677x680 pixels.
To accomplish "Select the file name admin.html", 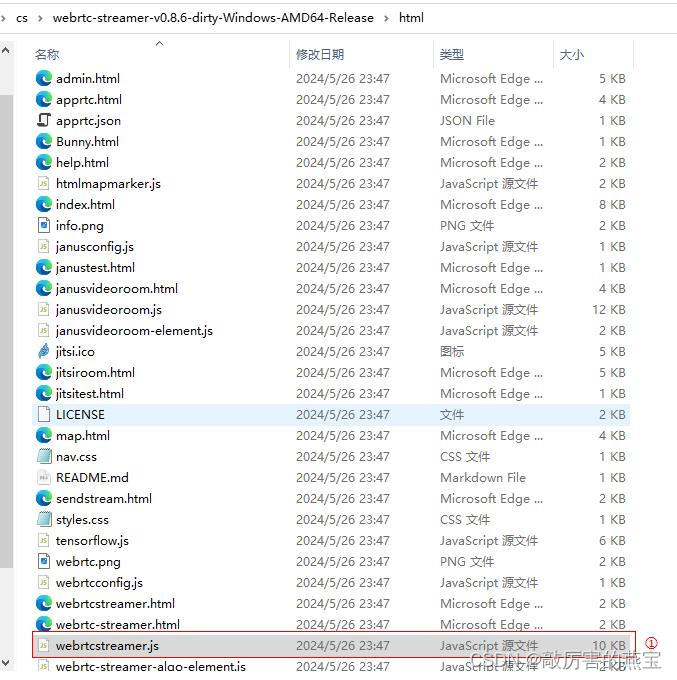I will pos(88,78).
